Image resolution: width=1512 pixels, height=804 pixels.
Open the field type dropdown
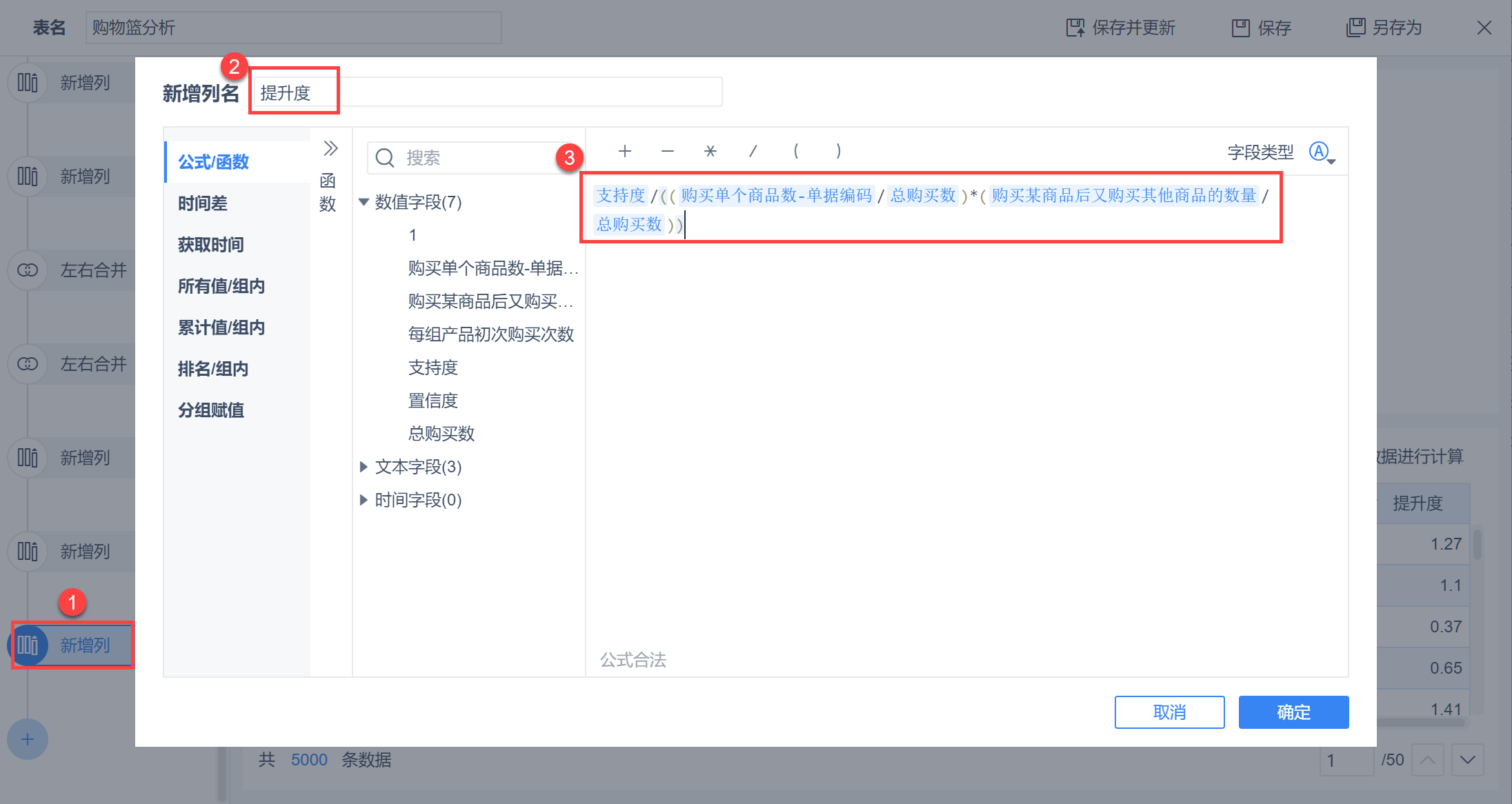point(1322,152)
